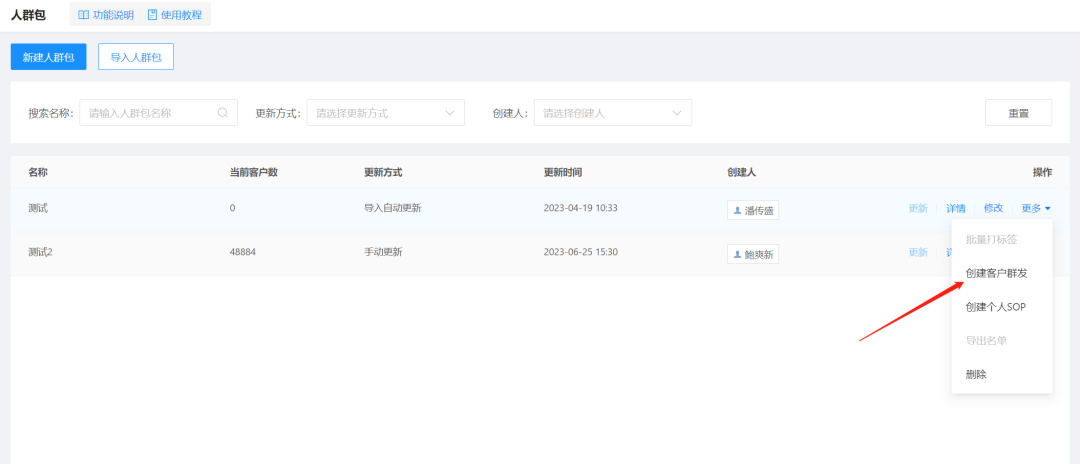Select 创建客户群发 from the menu
This screenshot has width=1080, height=464.
pos(1001,273)
